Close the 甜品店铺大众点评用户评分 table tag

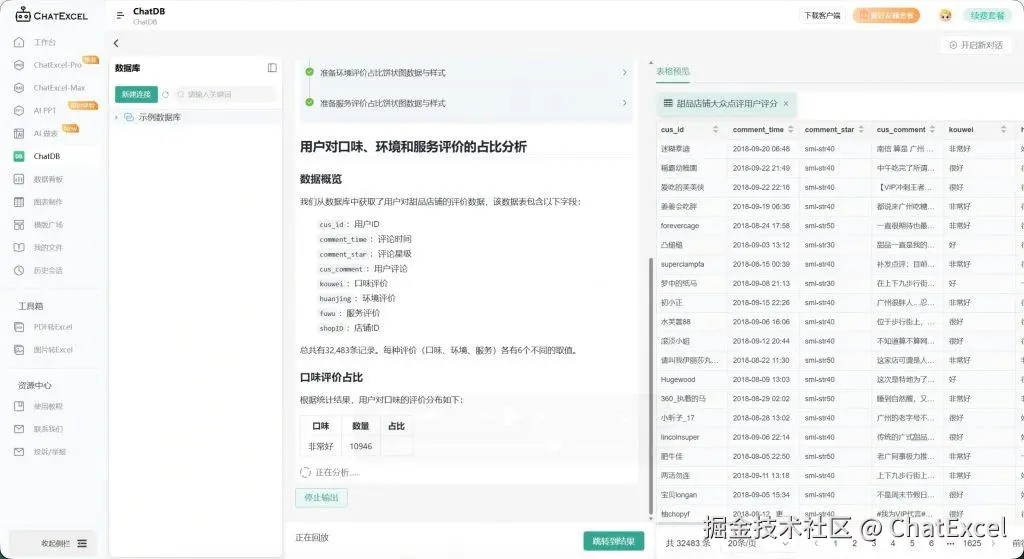coord(786,103)
